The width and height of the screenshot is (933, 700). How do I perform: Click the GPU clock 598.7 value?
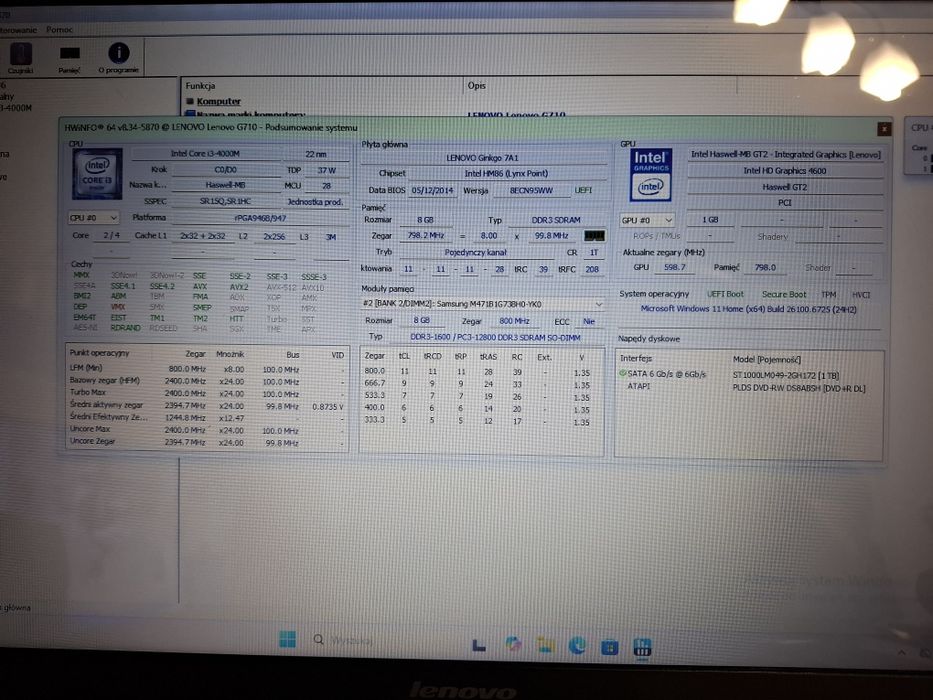(x=675, y=268)
